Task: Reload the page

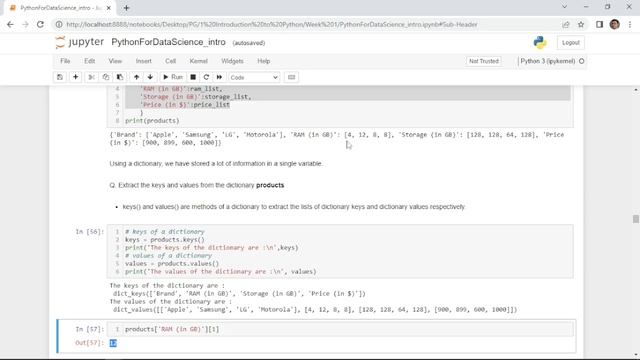Action: pyautogui.click(x=40, y=24)
